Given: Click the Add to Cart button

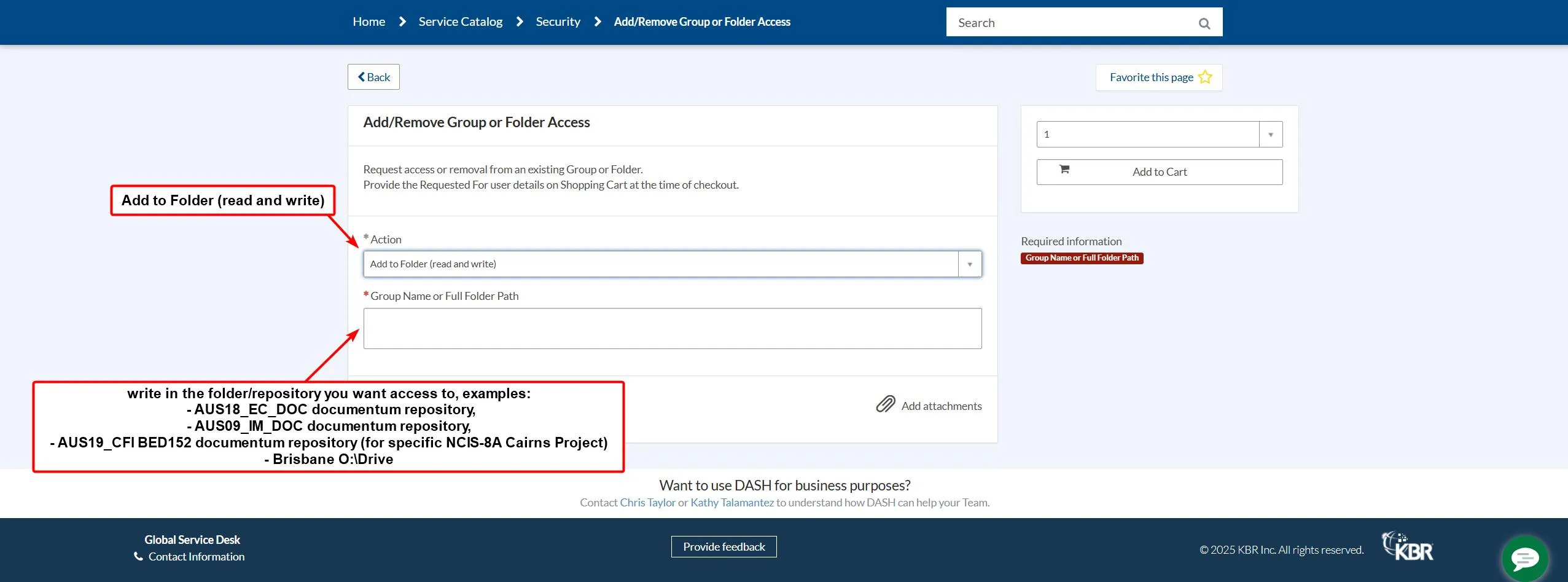Looking at the screenshot, I should 1158,171.
